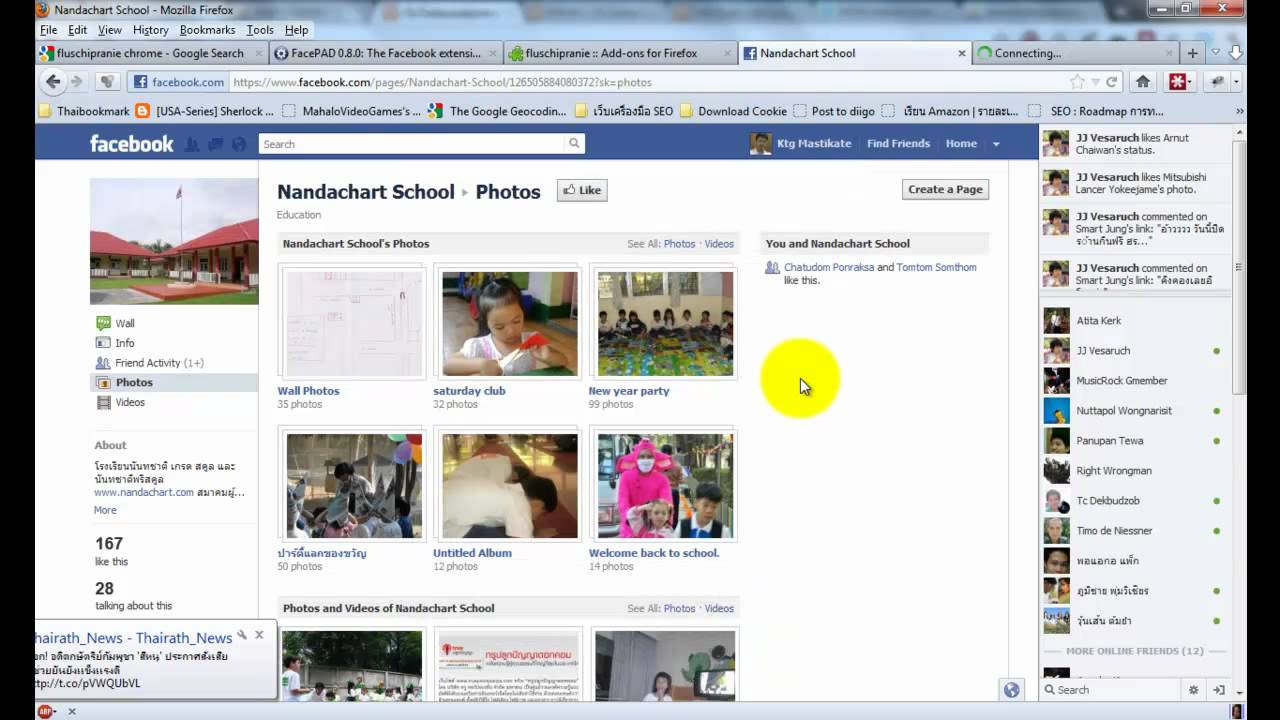Go back with the browser back arrow
The width and height of the screenshot is (1280, 720).
(53, 82)
